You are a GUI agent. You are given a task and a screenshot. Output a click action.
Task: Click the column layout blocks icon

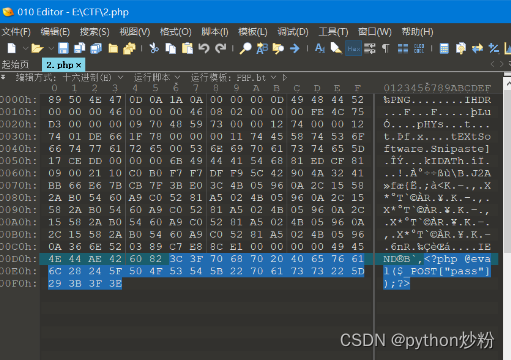[x=403, y=49]
